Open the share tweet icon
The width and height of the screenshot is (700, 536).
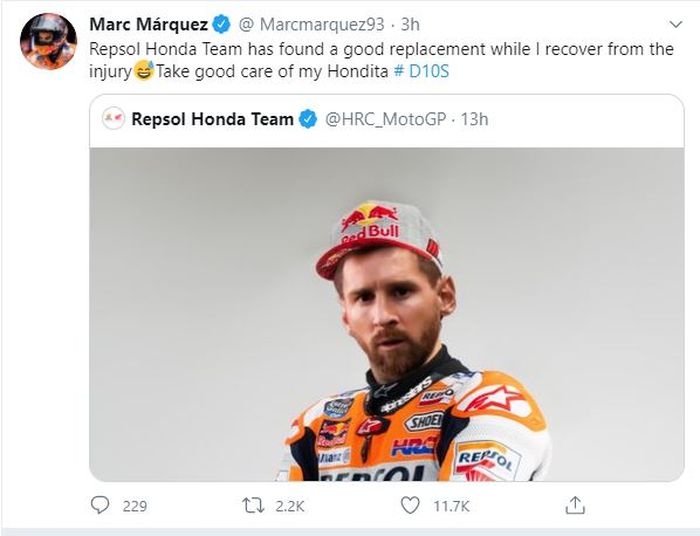pos(575,506)
